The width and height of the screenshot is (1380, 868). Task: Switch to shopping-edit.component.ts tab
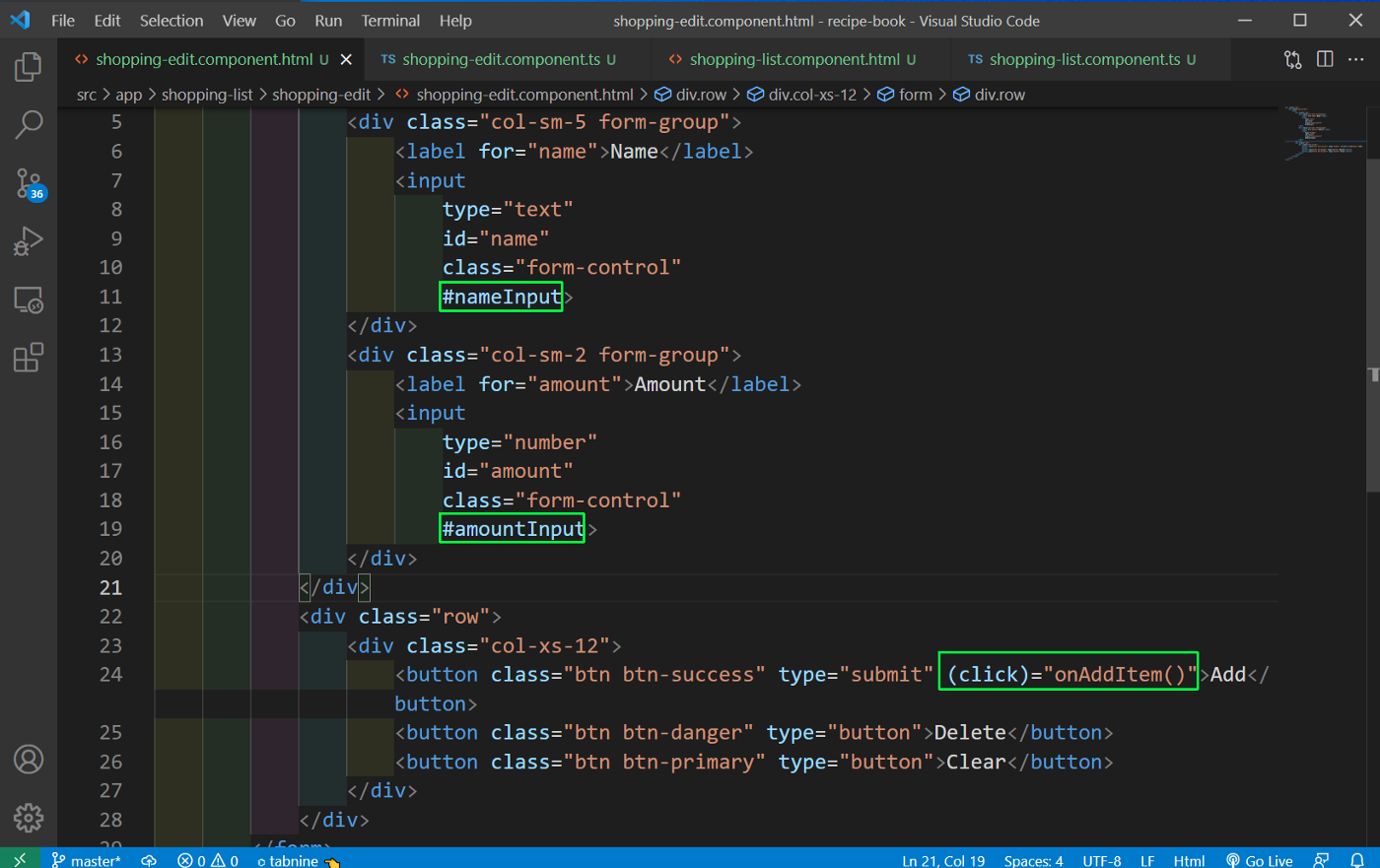coord(508,59)
